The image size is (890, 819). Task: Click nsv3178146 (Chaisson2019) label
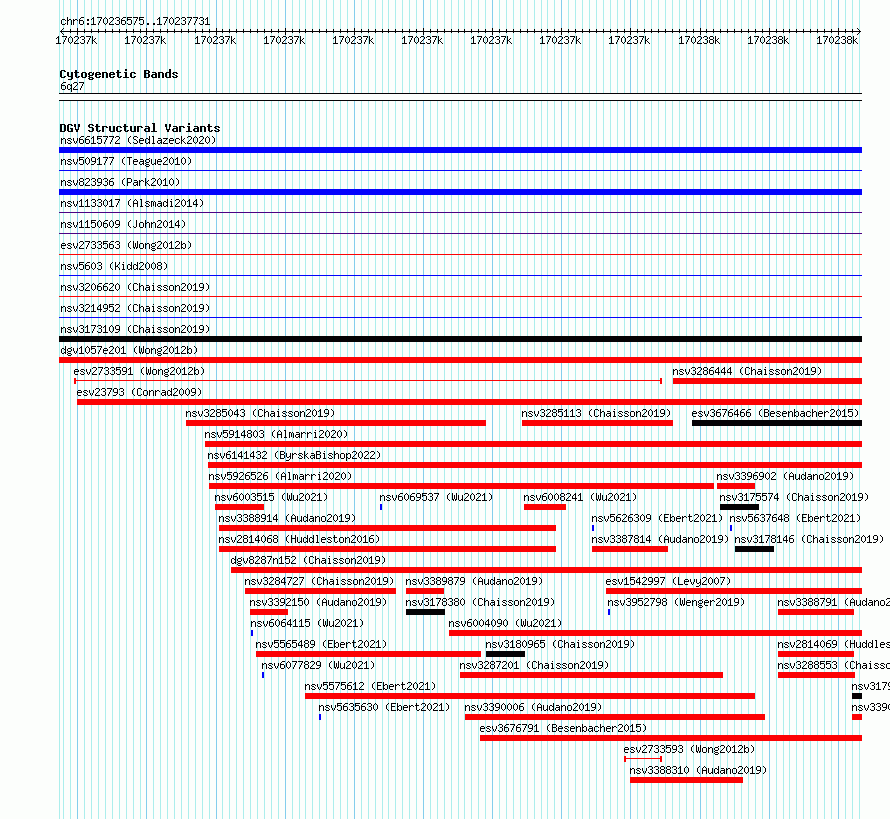[x=809, y=539]
